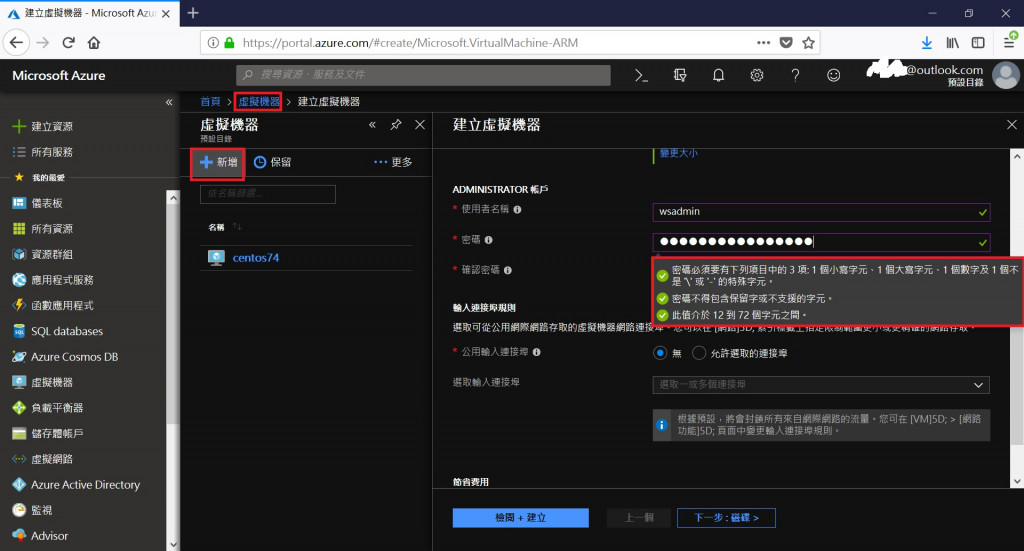1024x551 pixels.
Task: Bookmark this page with the star
Action: [x=808, y=43]
